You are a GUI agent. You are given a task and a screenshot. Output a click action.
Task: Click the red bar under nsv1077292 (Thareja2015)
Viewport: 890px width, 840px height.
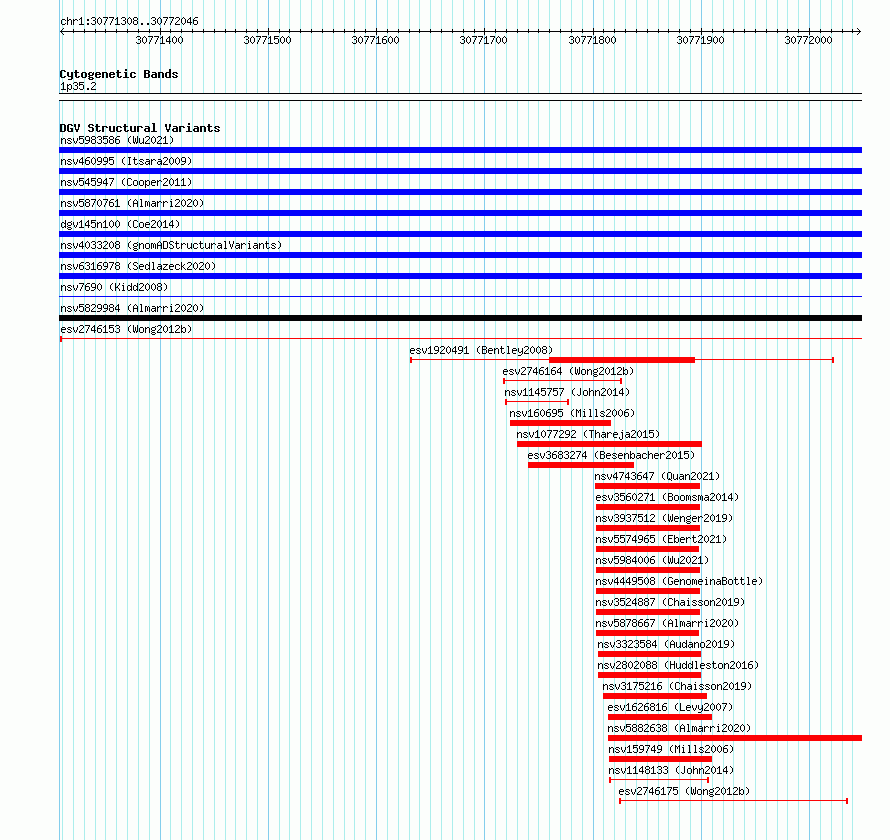(609, 444)
